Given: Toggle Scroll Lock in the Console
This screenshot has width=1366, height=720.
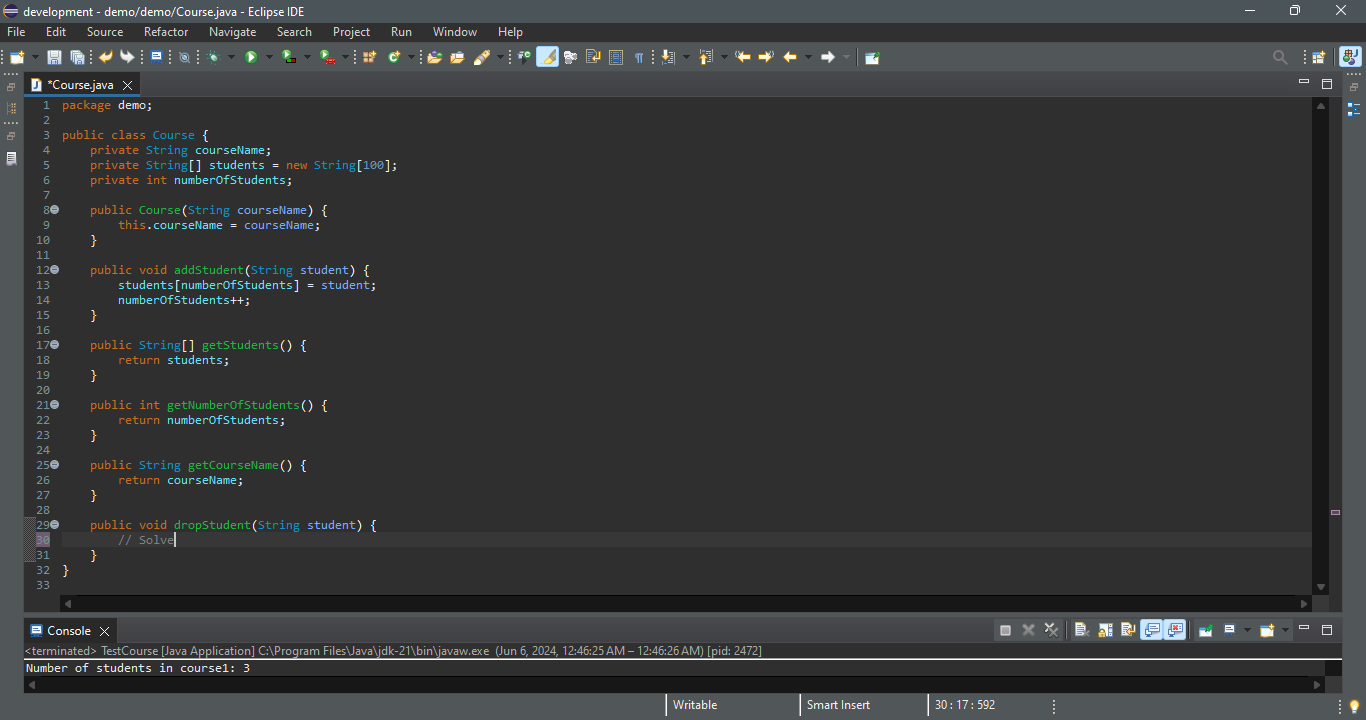Looking at the screenshot, I should [1105, 630].
